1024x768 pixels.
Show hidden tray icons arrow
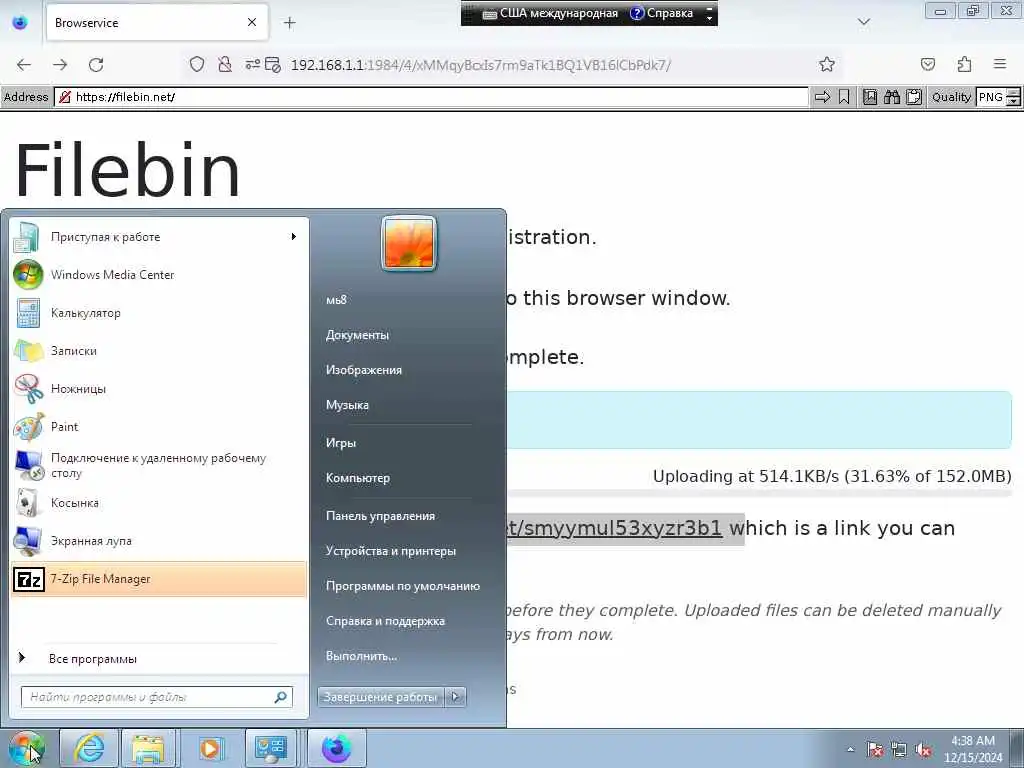[850, 750]
